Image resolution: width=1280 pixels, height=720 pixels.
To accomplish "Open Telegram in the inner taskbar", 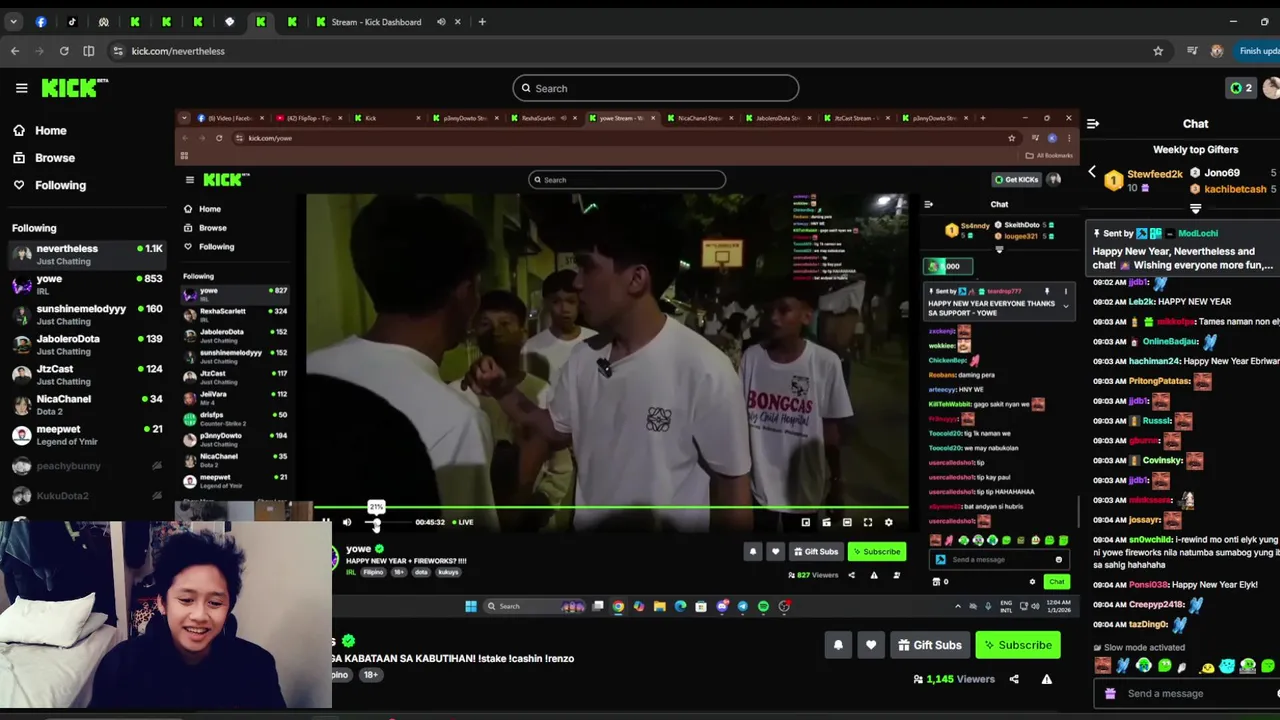I will pos(742,606).
